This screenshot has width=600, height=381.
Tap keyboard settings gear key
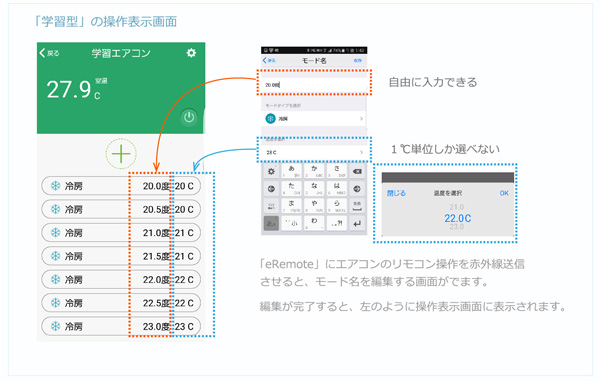click(271, 171)
